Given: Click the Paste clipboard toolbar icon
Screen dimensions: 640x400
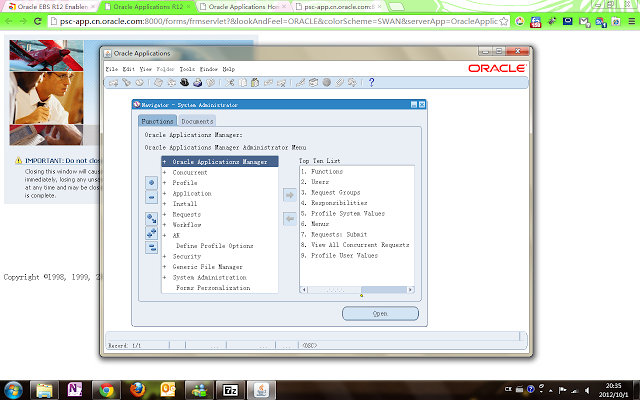Looking at the screenshot, I should (x=255, y=82).
